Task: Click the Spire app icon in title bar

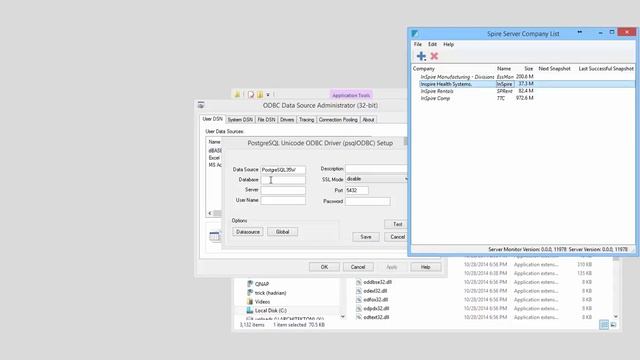Action: point(415,33)
